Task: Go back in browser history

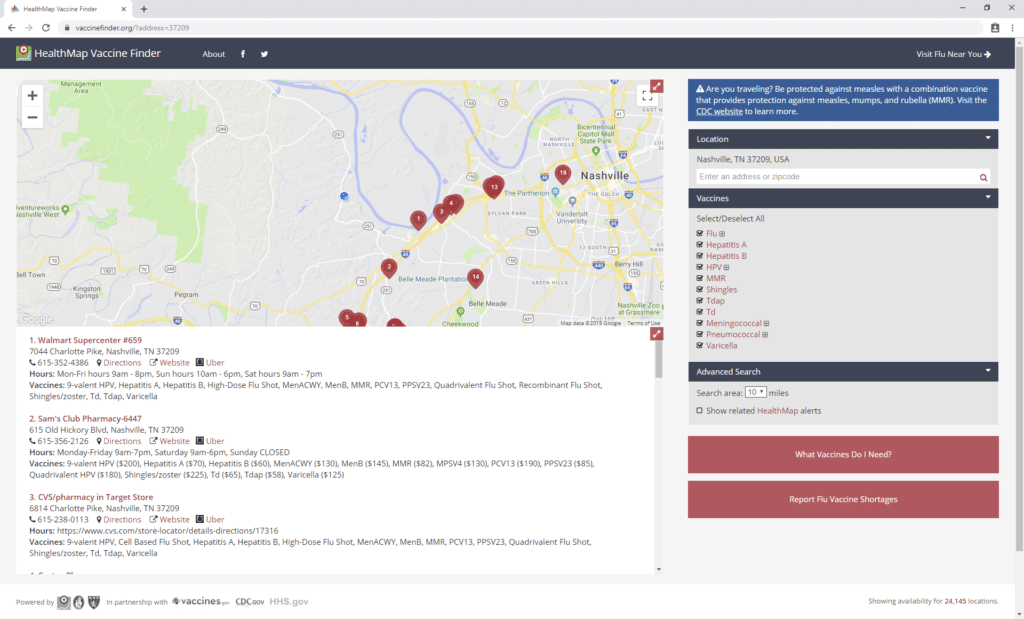Action: point(12,27)
